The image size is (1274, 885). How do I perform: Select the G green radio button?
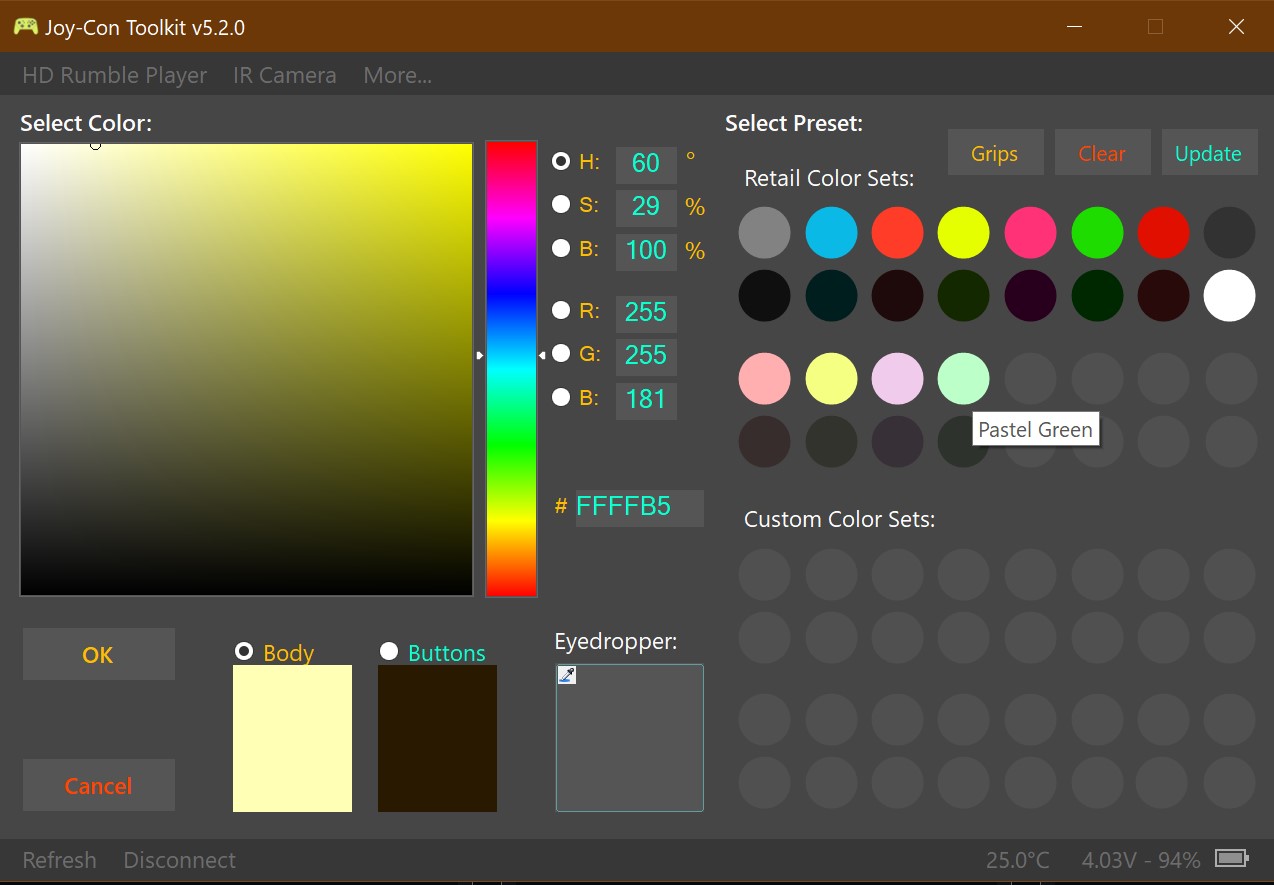[x=561, y=353]
